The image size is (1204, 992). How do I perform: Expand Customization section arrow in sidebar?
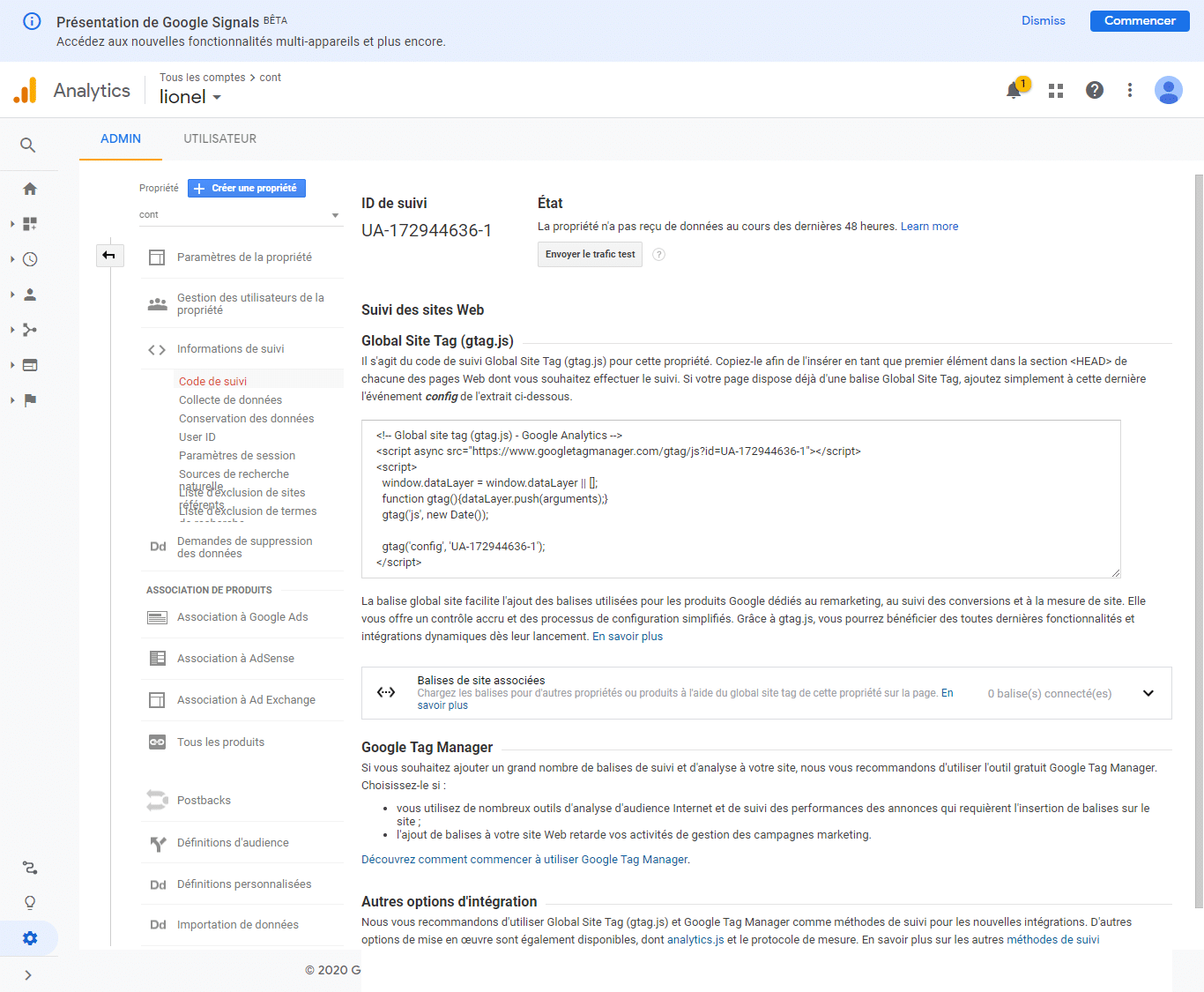pyautogui.click(x=12, y=224)
